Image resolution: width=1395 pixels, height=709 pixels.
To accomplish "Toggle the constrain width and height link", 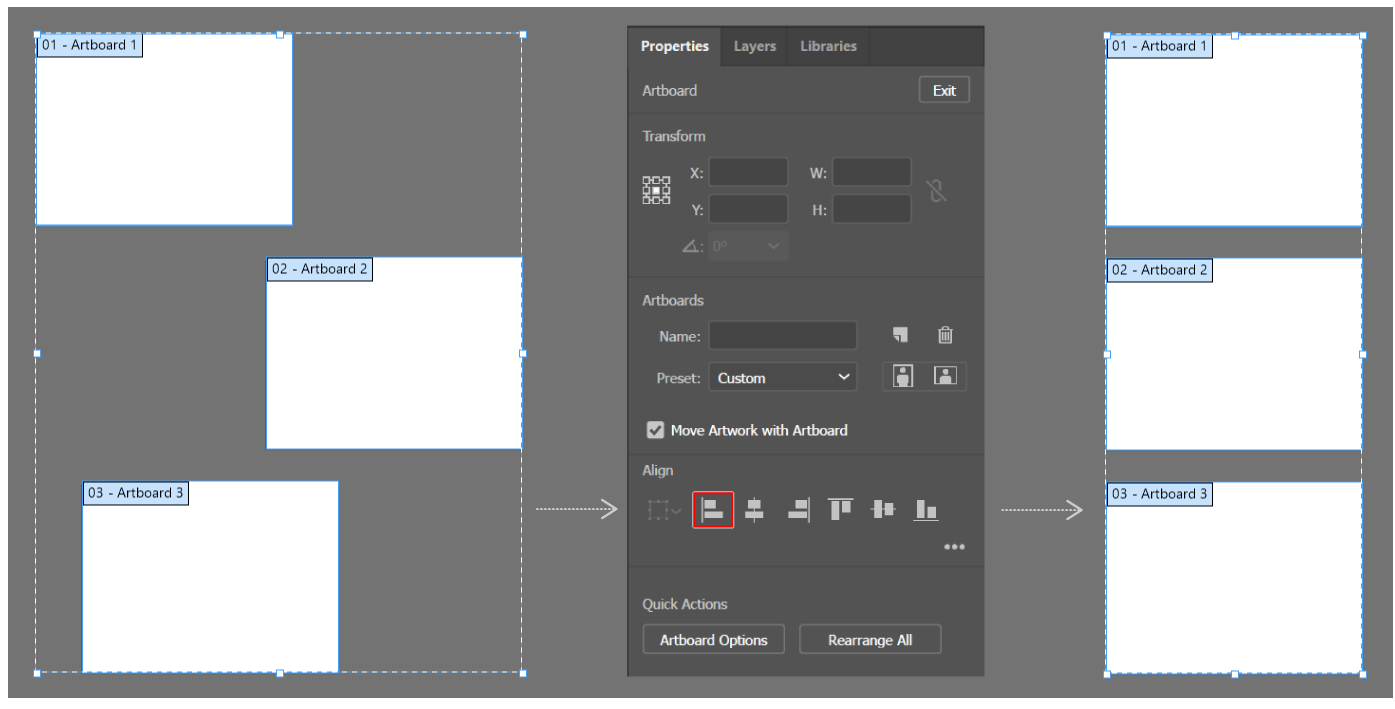I will point(937,190).
